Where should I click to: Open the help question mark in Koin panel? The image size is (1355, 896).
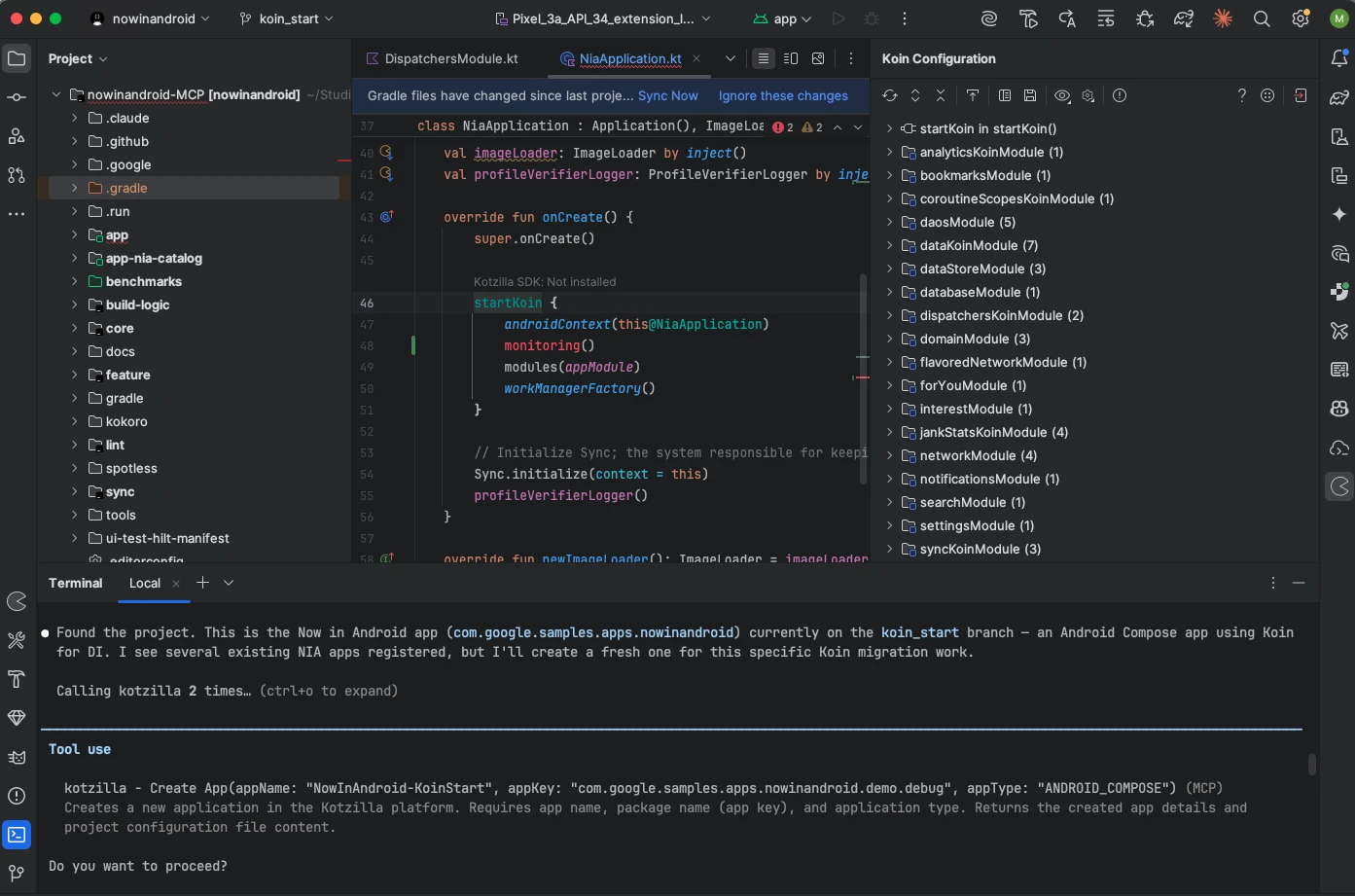pos(1241,95)
